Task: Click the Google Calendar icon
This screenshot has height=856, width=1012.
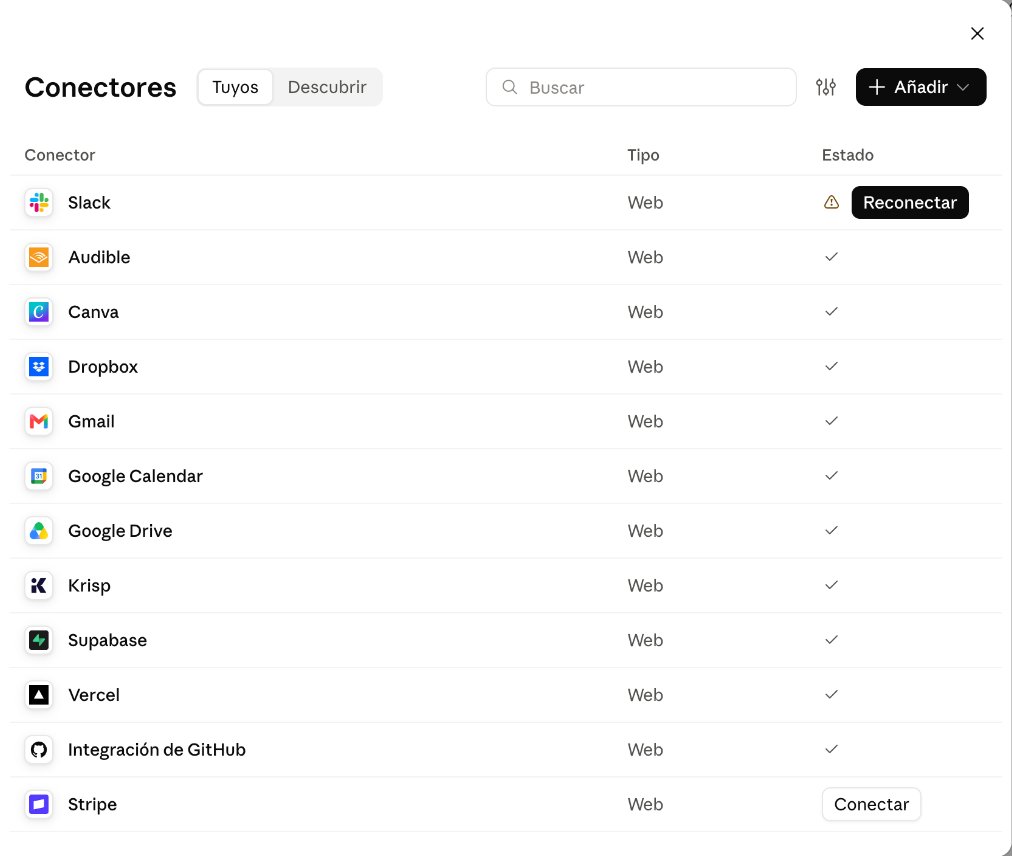Action: (x=39, y=476)
